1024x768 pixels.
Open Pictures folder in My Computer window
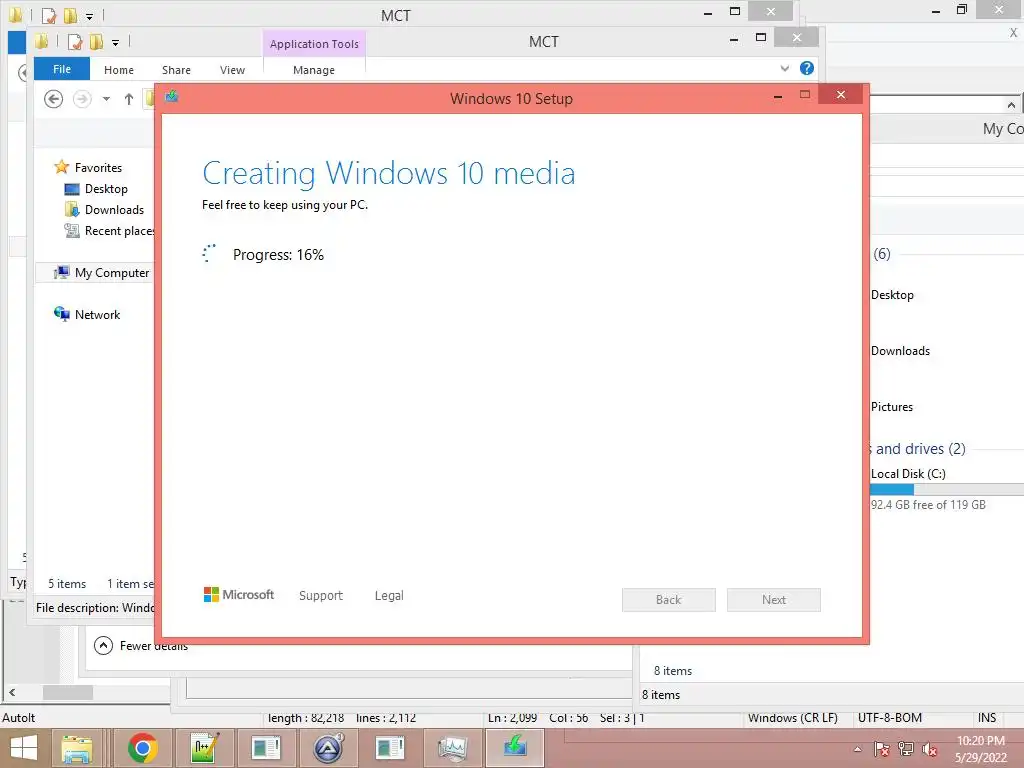[891, 407]
